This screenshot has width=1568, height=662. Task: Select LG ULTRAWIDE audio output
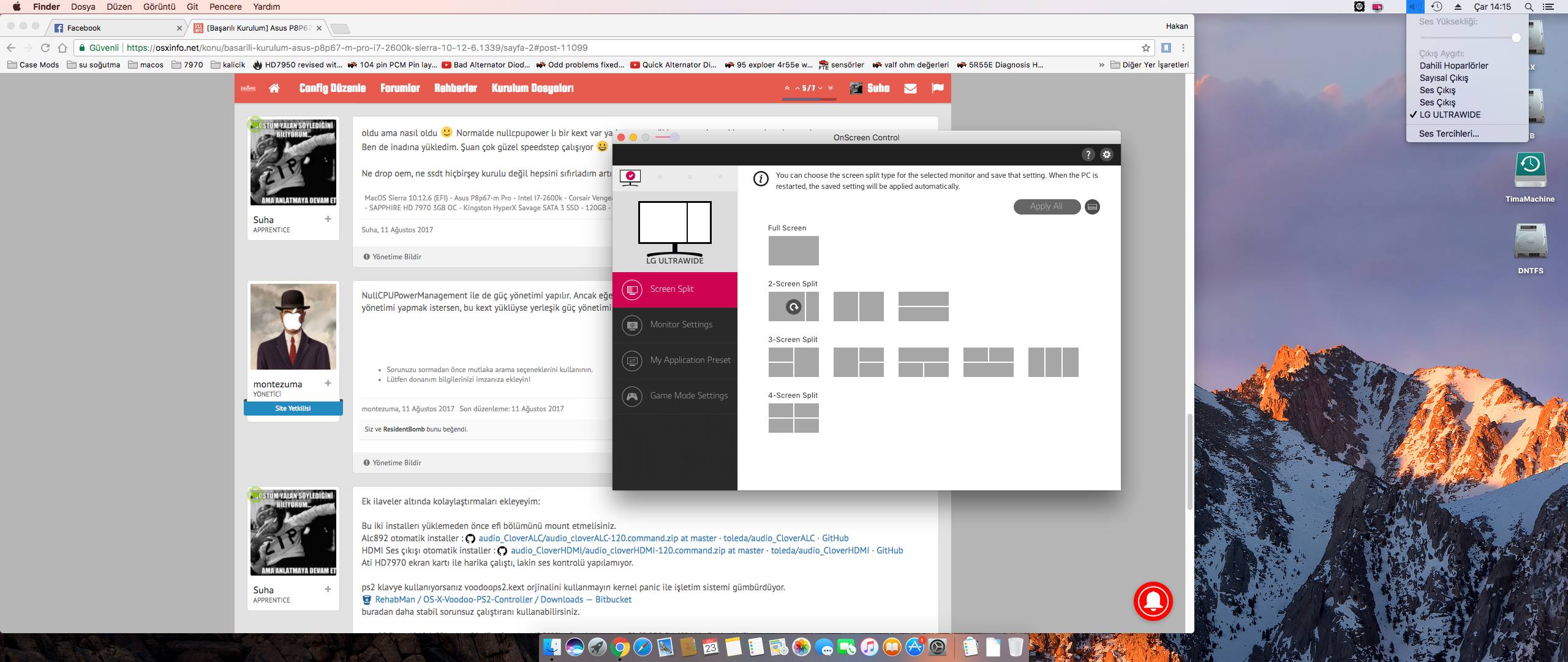coord(1450,115)
